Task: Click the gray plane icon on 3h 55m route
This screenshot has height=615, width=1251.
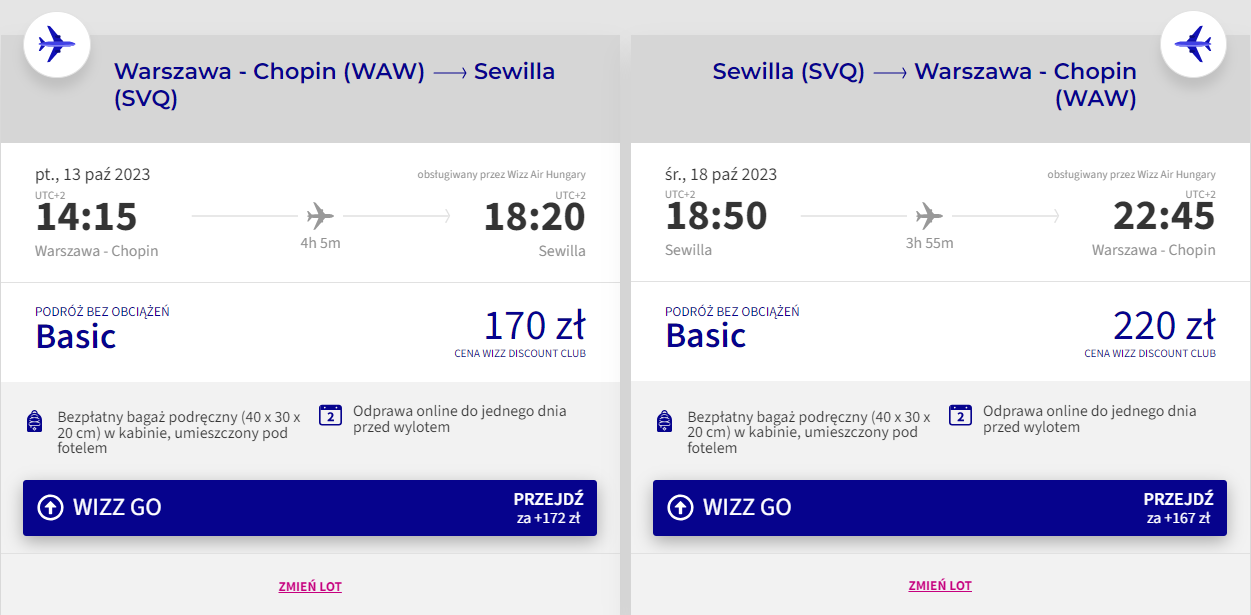Action: coord(929,215)
